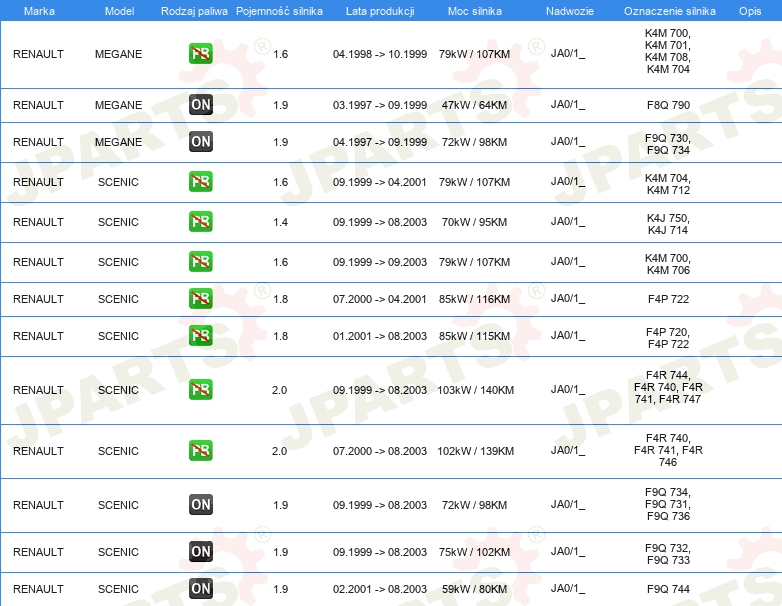Image resolution: width=782 pixels, height=606 pixels.
Task: Select date range 03.1997 -> 09.1999
Action: click(380, 105)
